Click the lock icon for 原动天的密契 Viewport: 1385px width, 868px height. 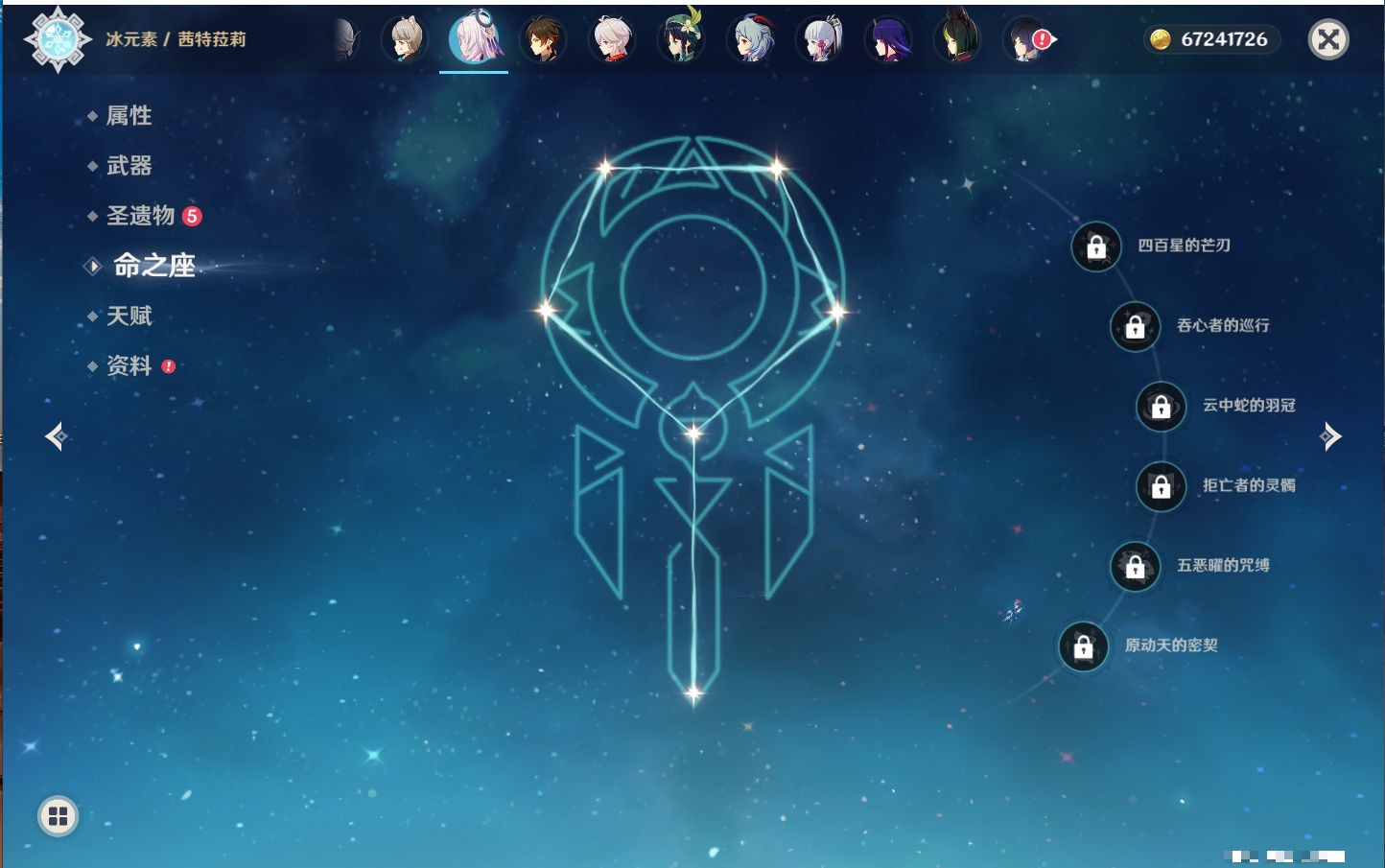tap(1084, 646)
